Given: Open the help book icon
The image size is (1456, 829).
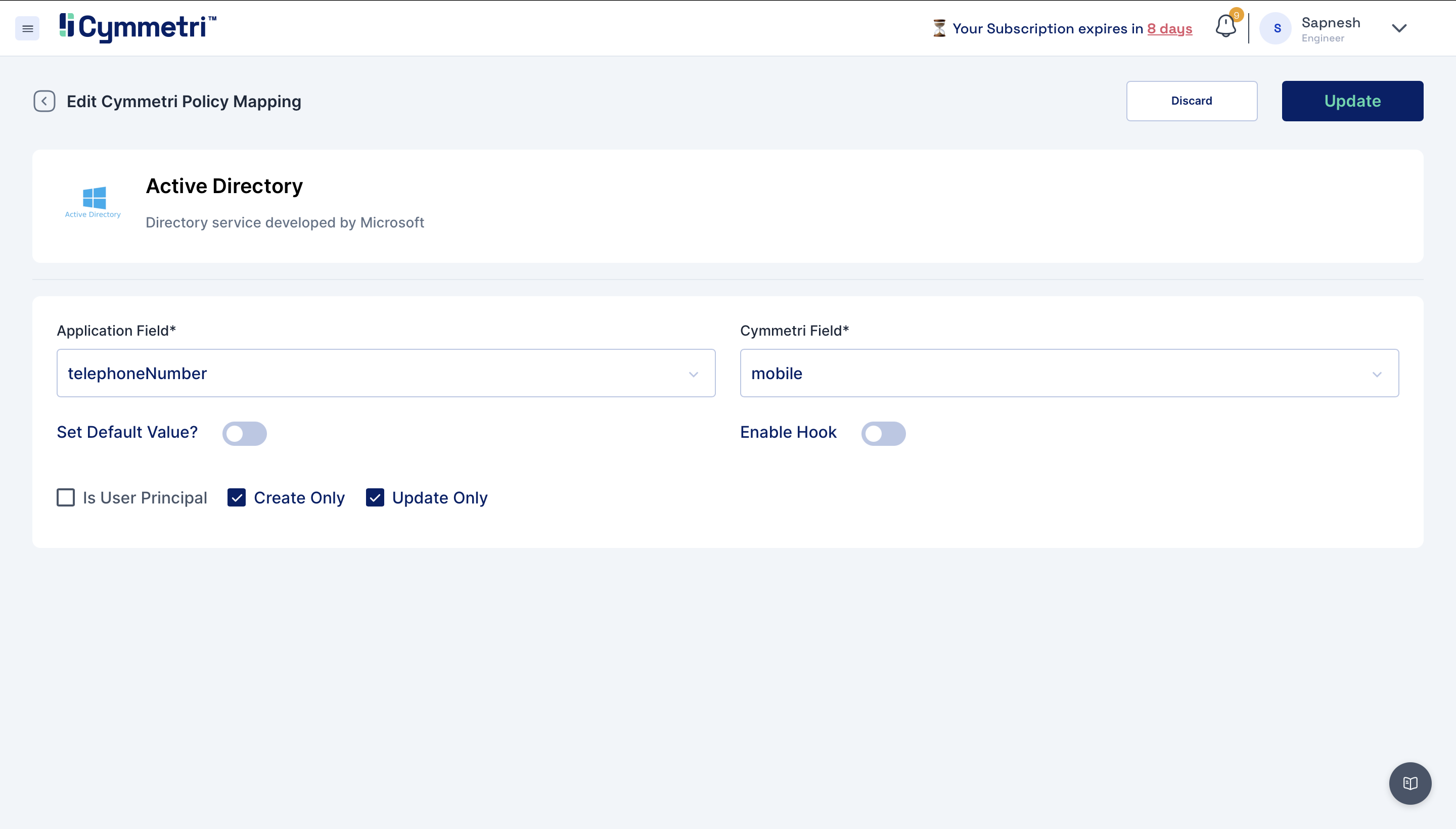Looking at the screenshot, I should [1409, 783].
